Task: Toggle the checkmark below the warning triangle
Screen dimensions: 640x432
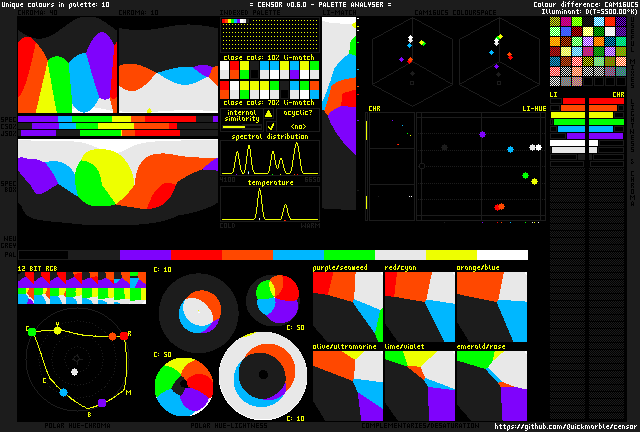Action: [x=269, y=127]
